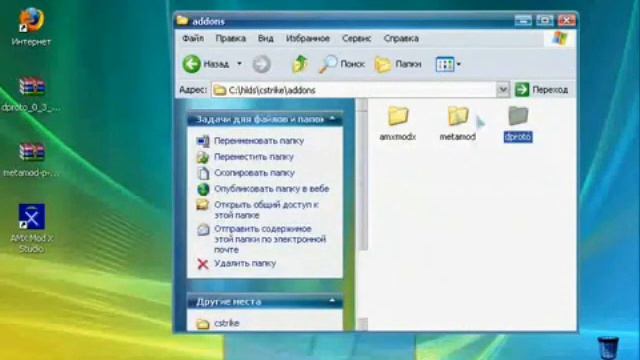Viewport: 640px width, 360px height.
Task: Open the Файл menu
Action: pos(193,38)
